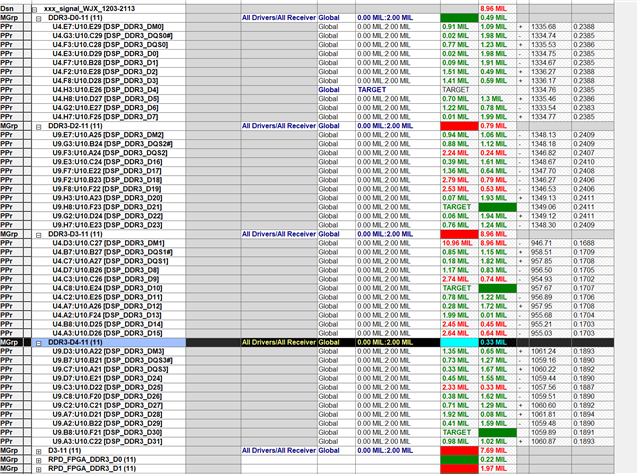This screenshot has width=638, height=474.
Task: Click the red status cell of DDR3-D2-11
Action: pos(459,126)
